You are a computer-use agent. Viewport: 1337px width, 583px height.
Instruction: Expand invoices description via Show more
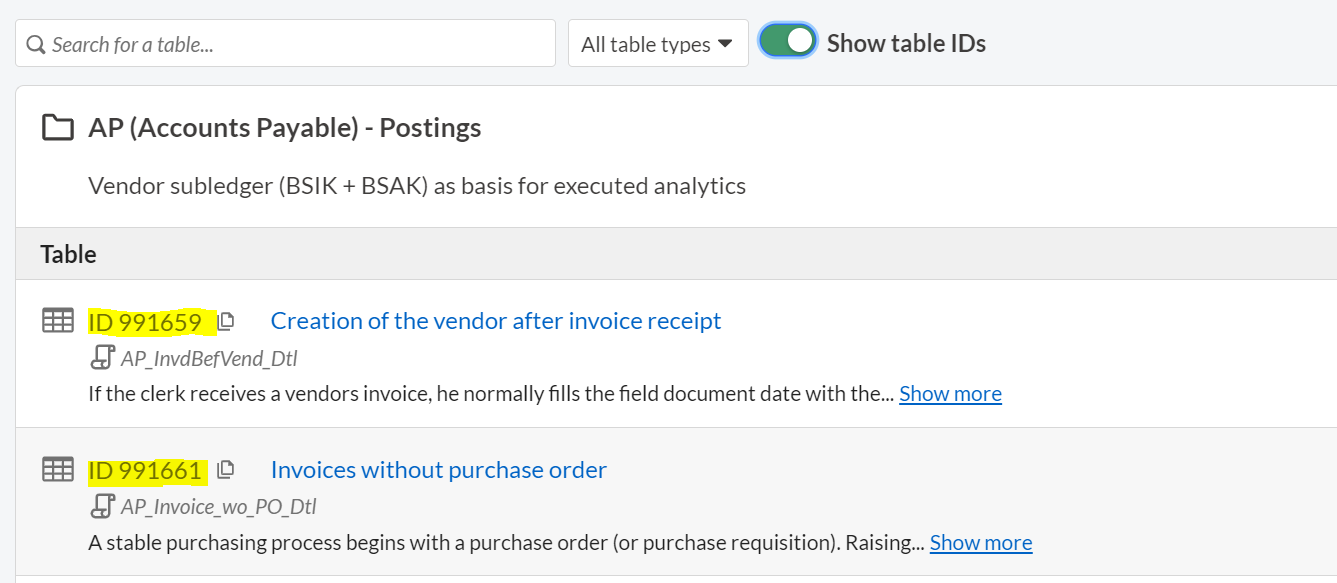[980, 543]
